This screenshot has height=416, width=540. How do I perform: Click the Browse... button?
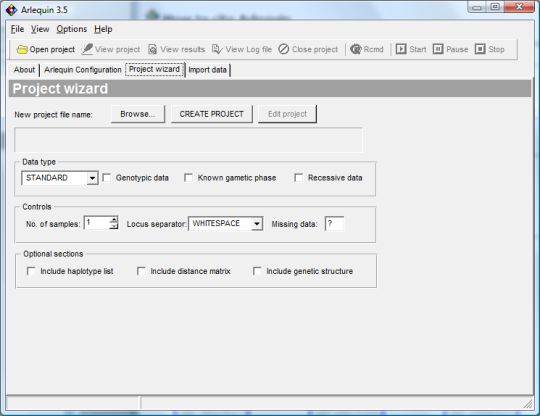[138, 114]
